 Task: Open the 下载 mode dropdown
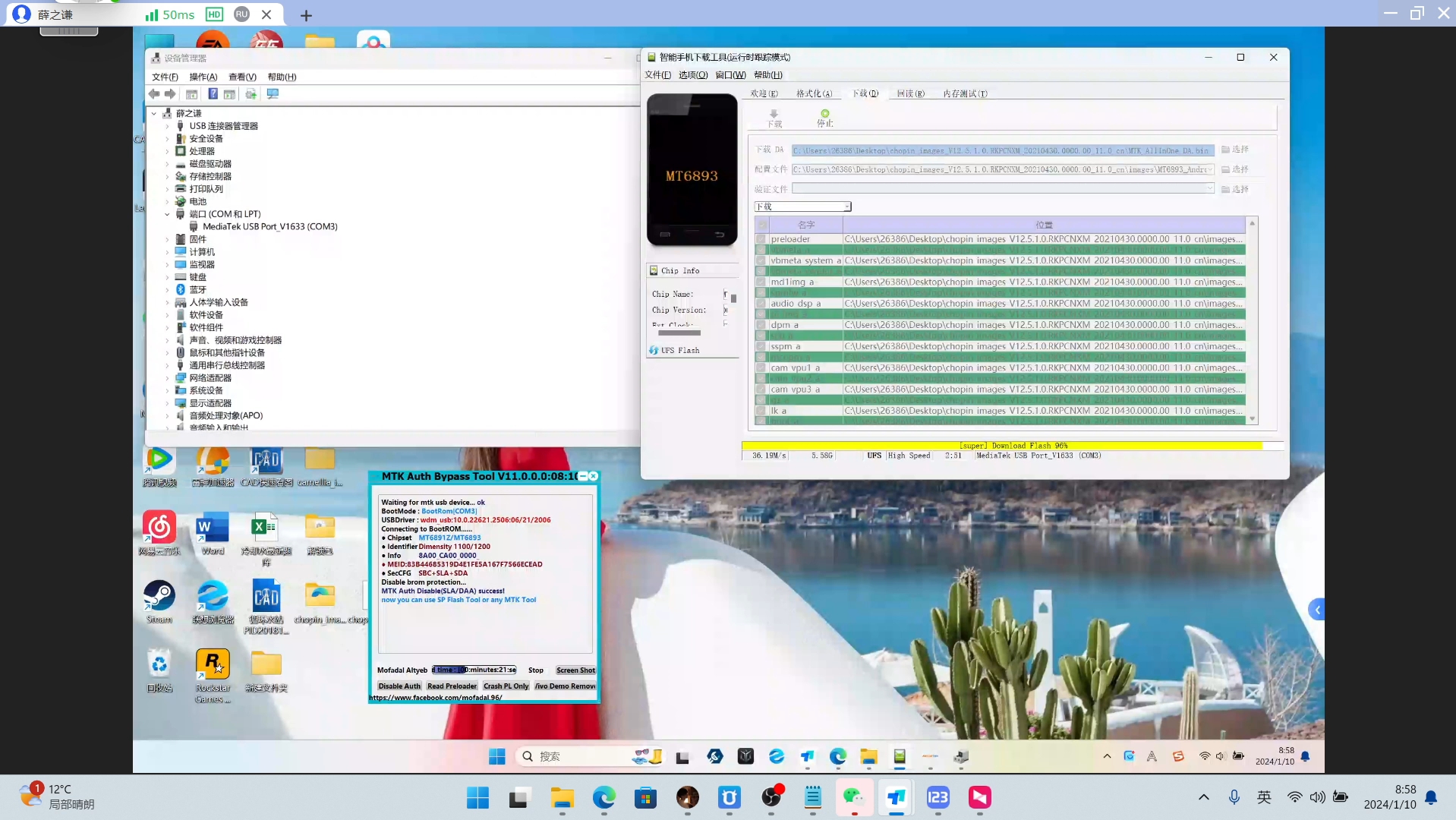[x=803, y=207]
